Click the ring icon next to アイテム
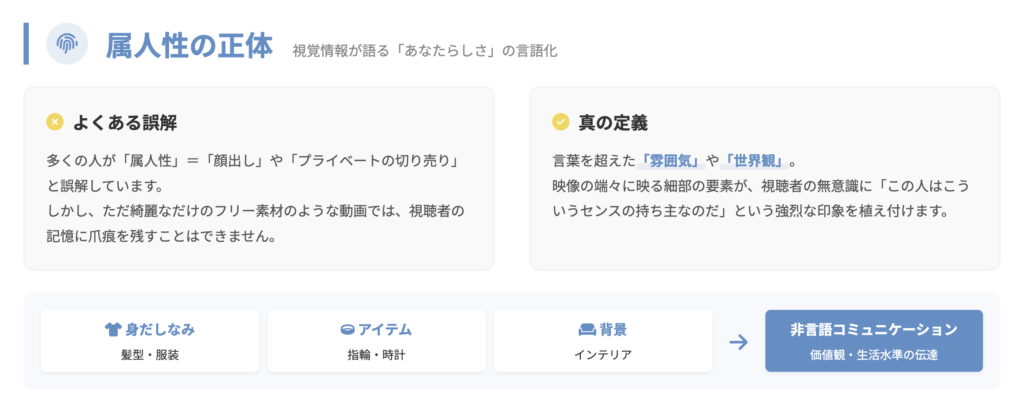1024x405 pixels. click(347, 329)
